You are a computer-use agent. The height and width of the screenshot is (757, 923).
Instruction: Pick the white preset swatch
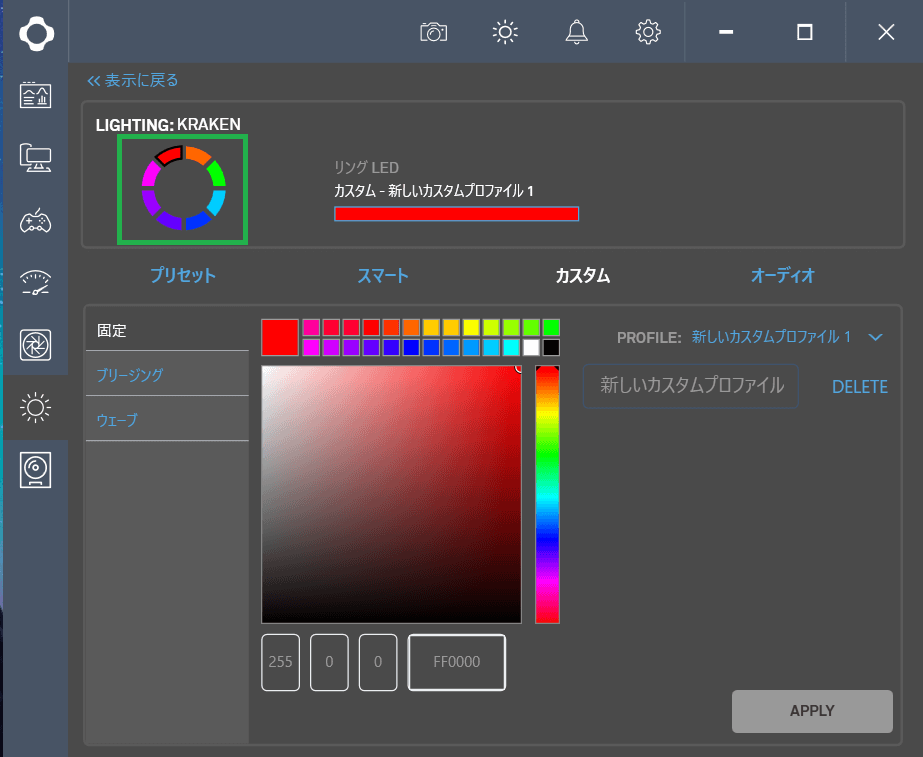tap(531, 347)
